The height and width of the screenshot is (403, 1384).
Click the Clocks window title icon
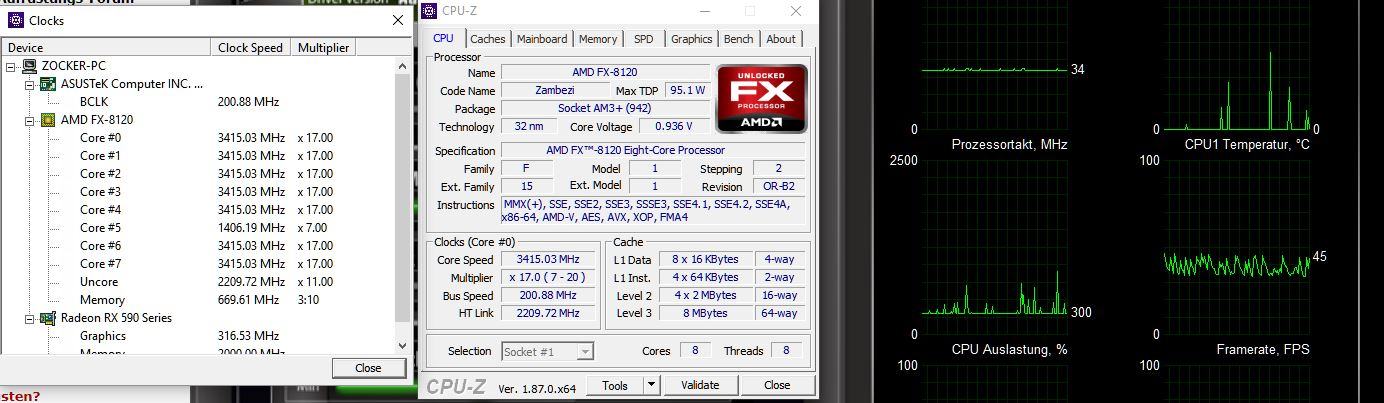(16, 20)
